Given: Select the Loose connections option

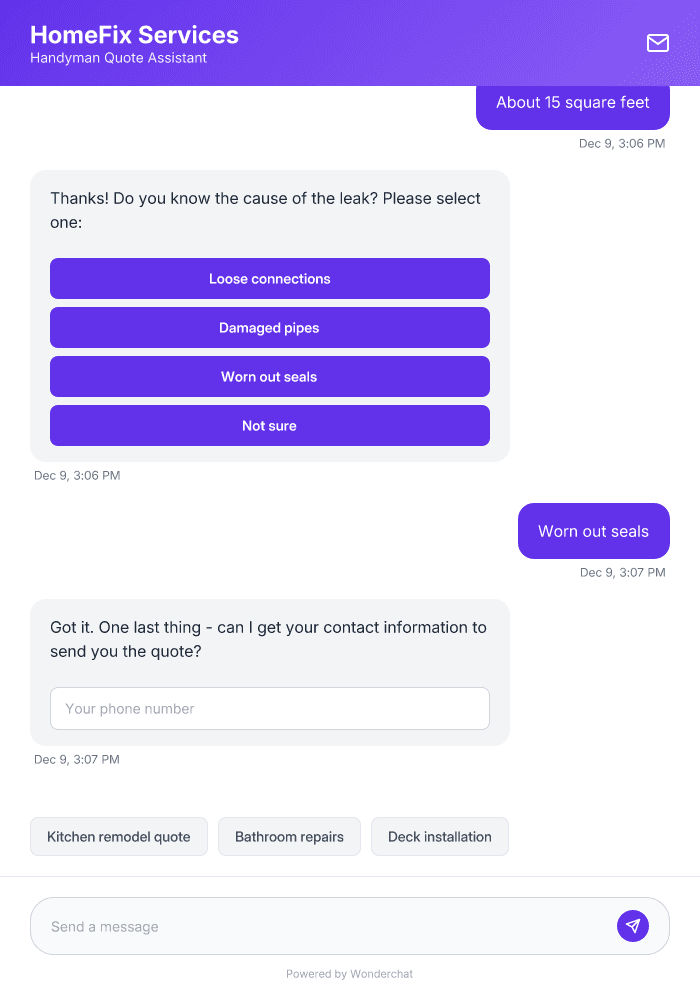Looking at the screenshot, I should pyautogui.click(x=269, y=279).
